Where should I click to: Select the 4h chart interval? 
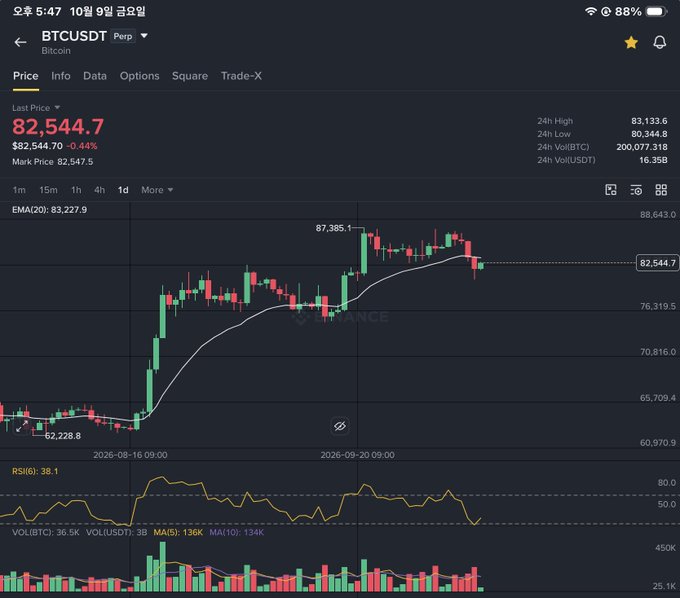pos(99,190)
